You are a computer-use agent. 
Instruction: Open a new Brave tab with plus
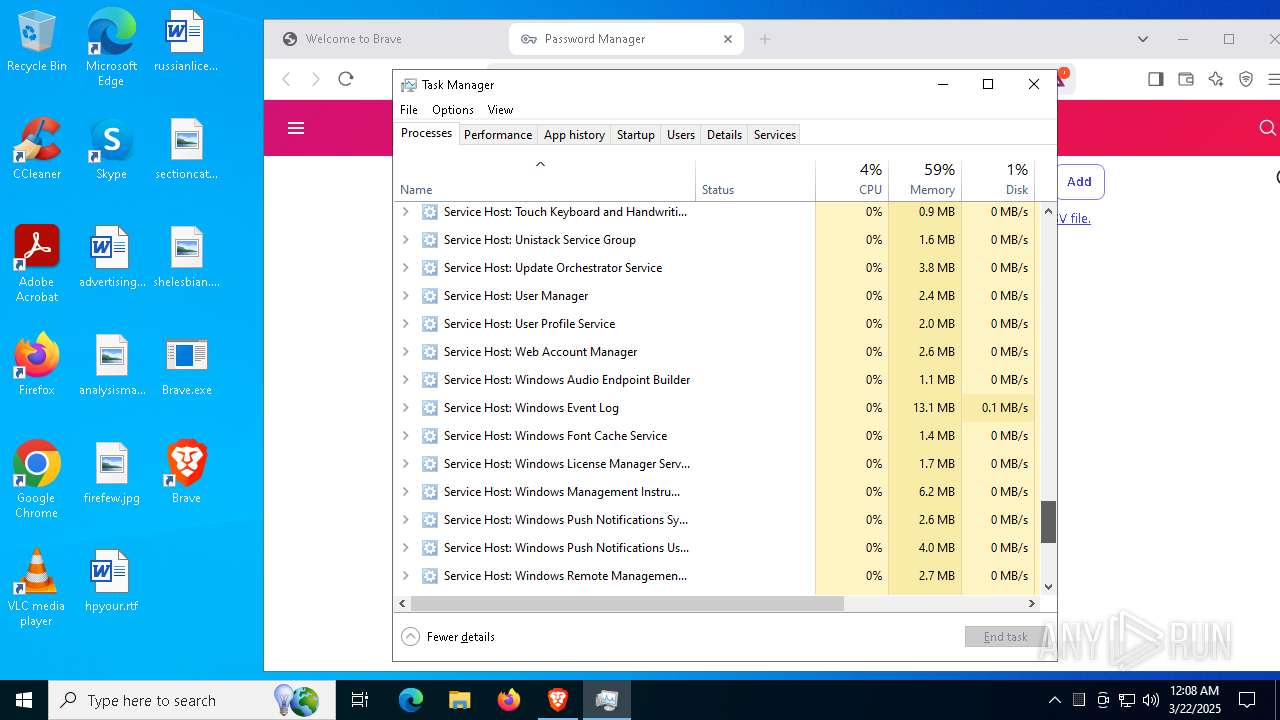(x=765, y=39)
